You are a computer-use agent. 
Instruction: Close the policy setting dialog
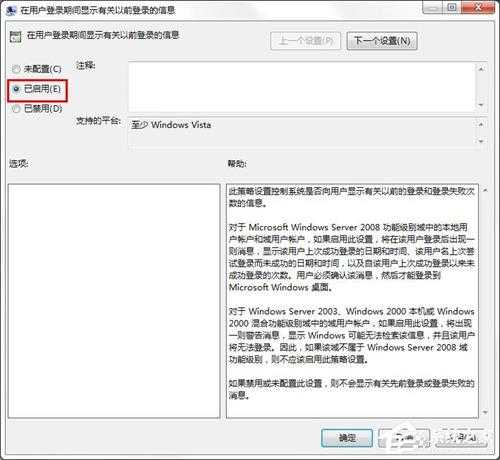click(x=478, y=8)
